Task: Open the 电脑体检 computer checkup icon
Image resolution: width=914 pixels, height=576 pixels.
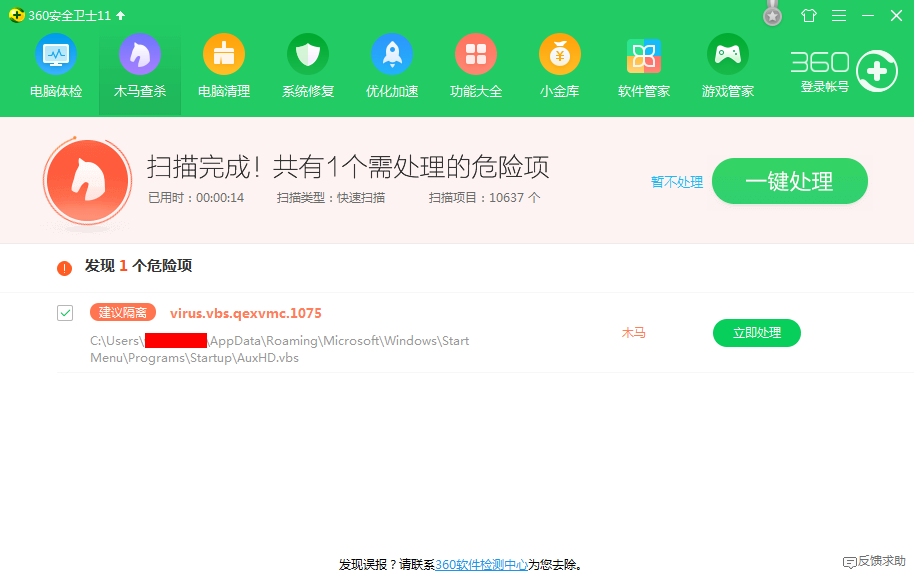Action: 56,55
